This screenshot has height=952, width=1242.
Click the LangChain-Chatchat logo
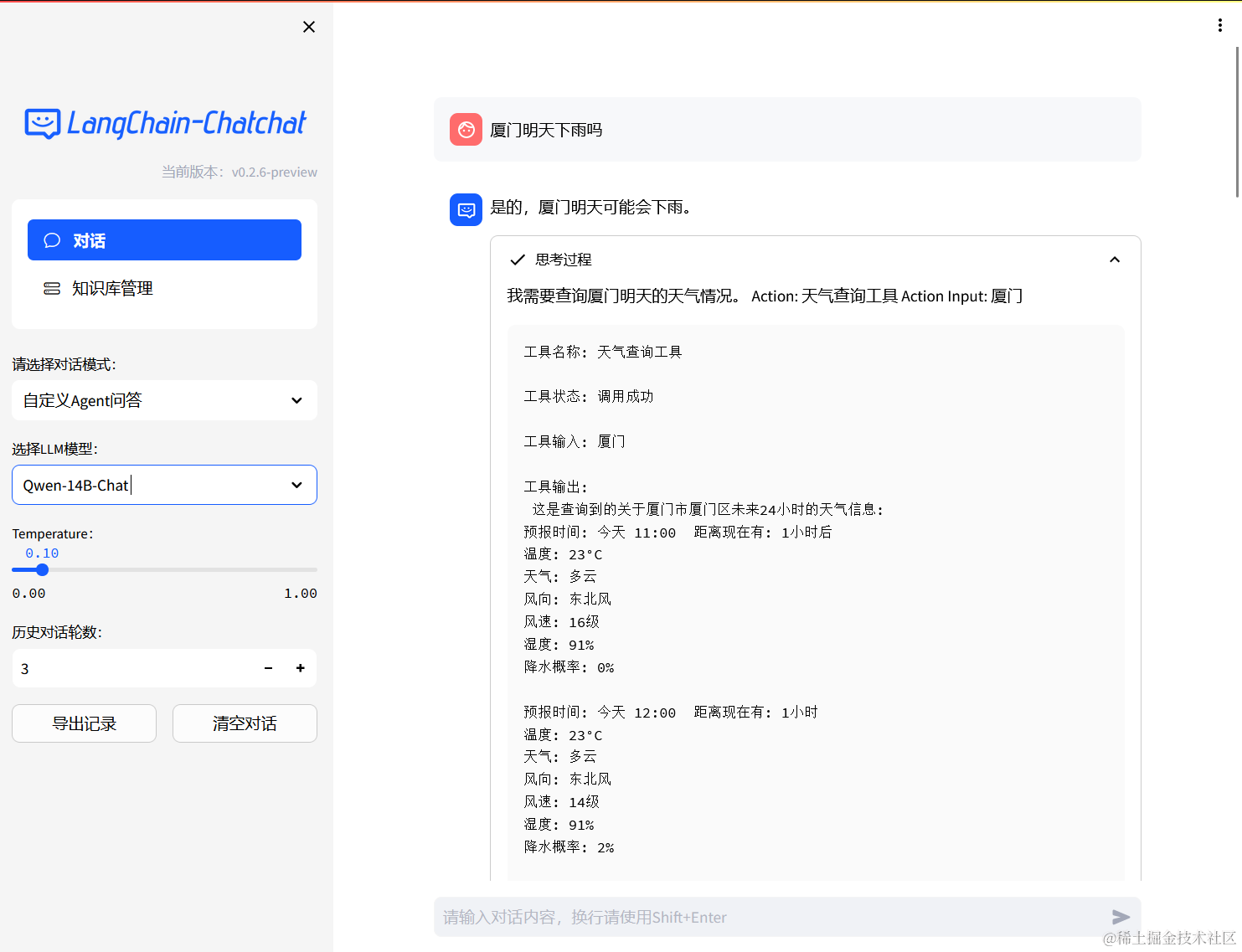(166, 124)
